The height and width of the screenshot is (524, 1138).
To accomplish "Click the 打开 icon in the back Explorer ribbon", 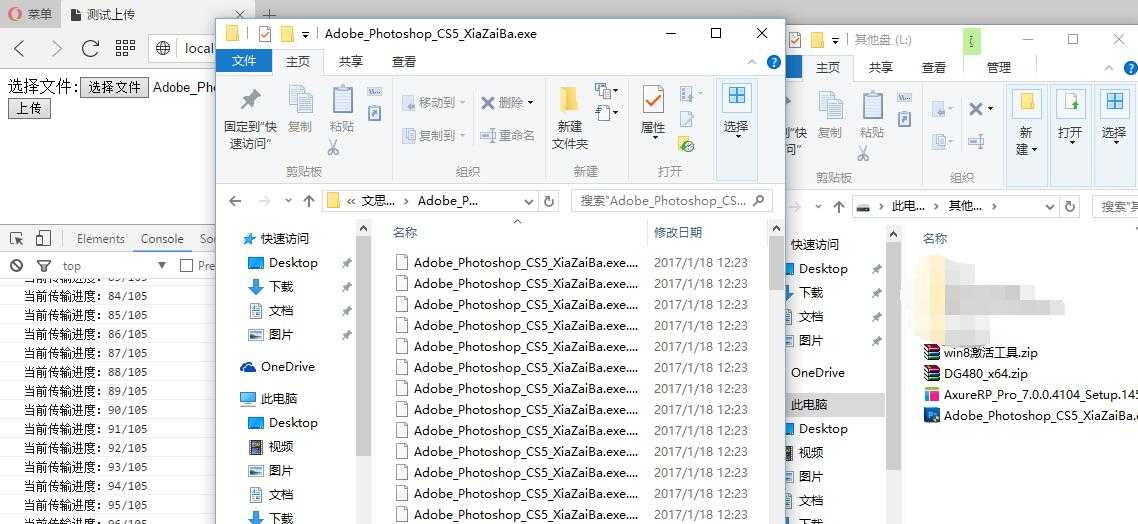I will 1070,102.
